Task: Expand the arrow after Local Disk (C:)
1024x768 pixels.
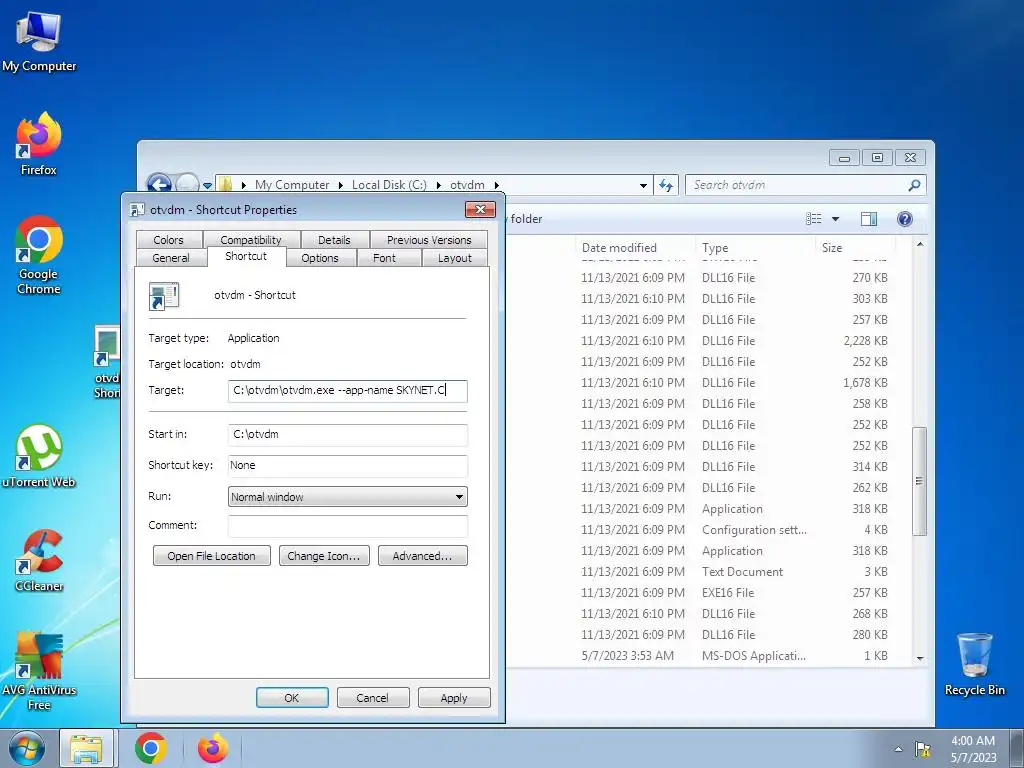Action: point(438,185)
